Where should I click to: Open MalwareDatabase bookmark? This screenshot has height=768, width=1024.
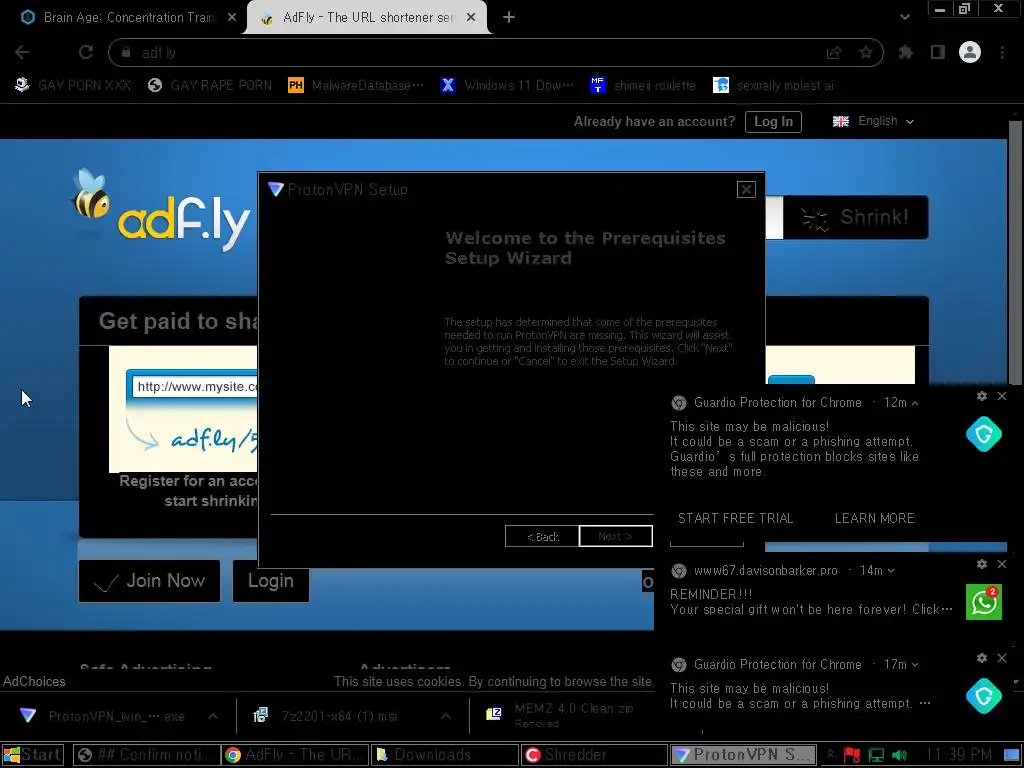point(356,86)
